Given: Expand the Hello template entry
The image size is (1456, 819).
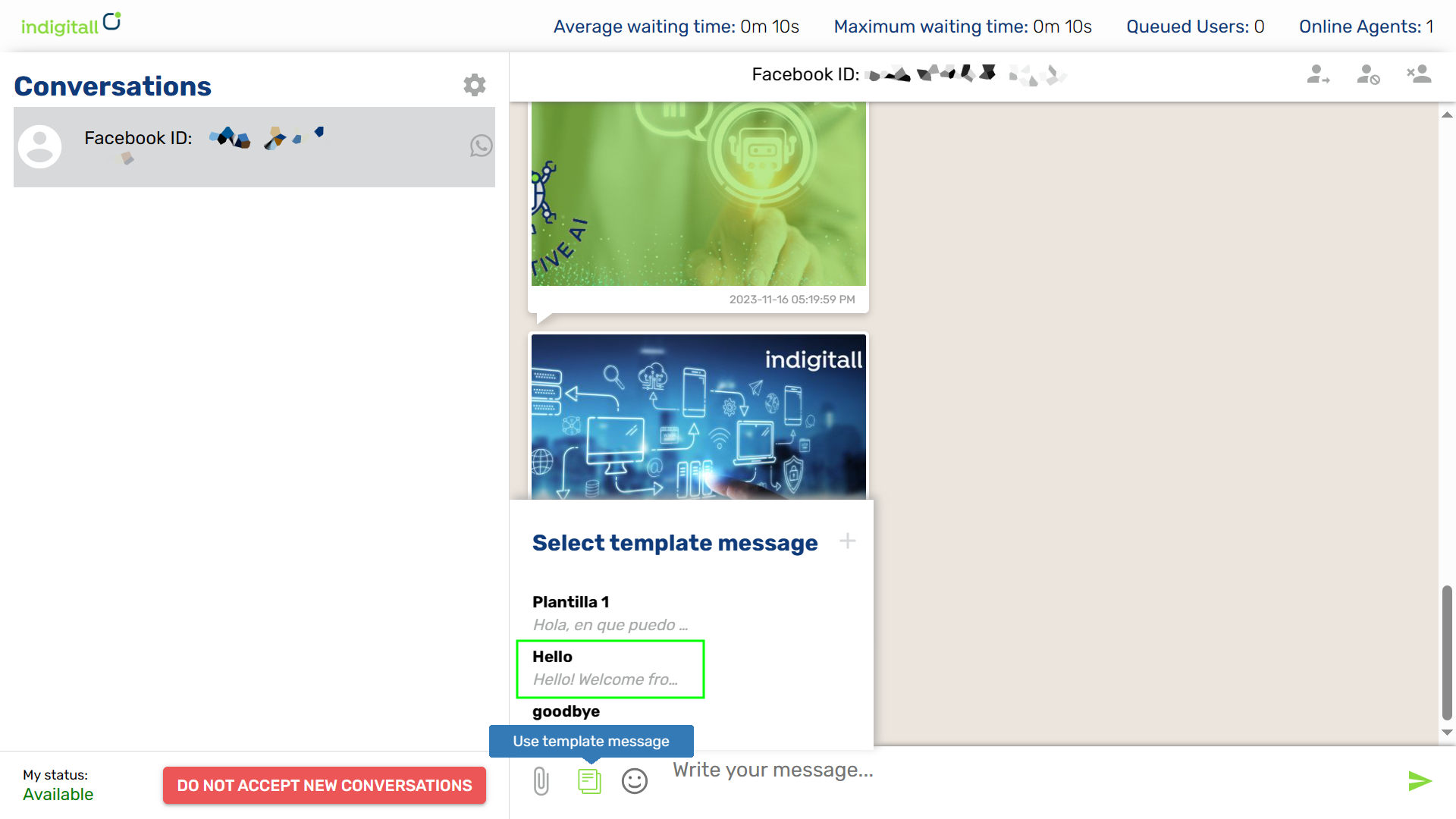Looking at the screenshot, I should click(x=609, y=668).
